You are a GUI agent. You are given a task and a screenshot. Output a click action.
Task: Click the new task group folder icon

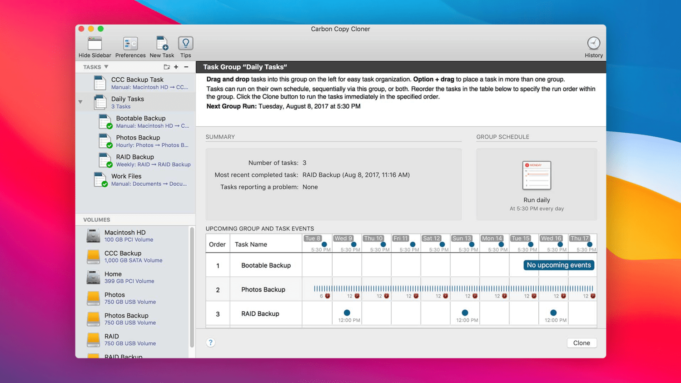tap(166, 67)
